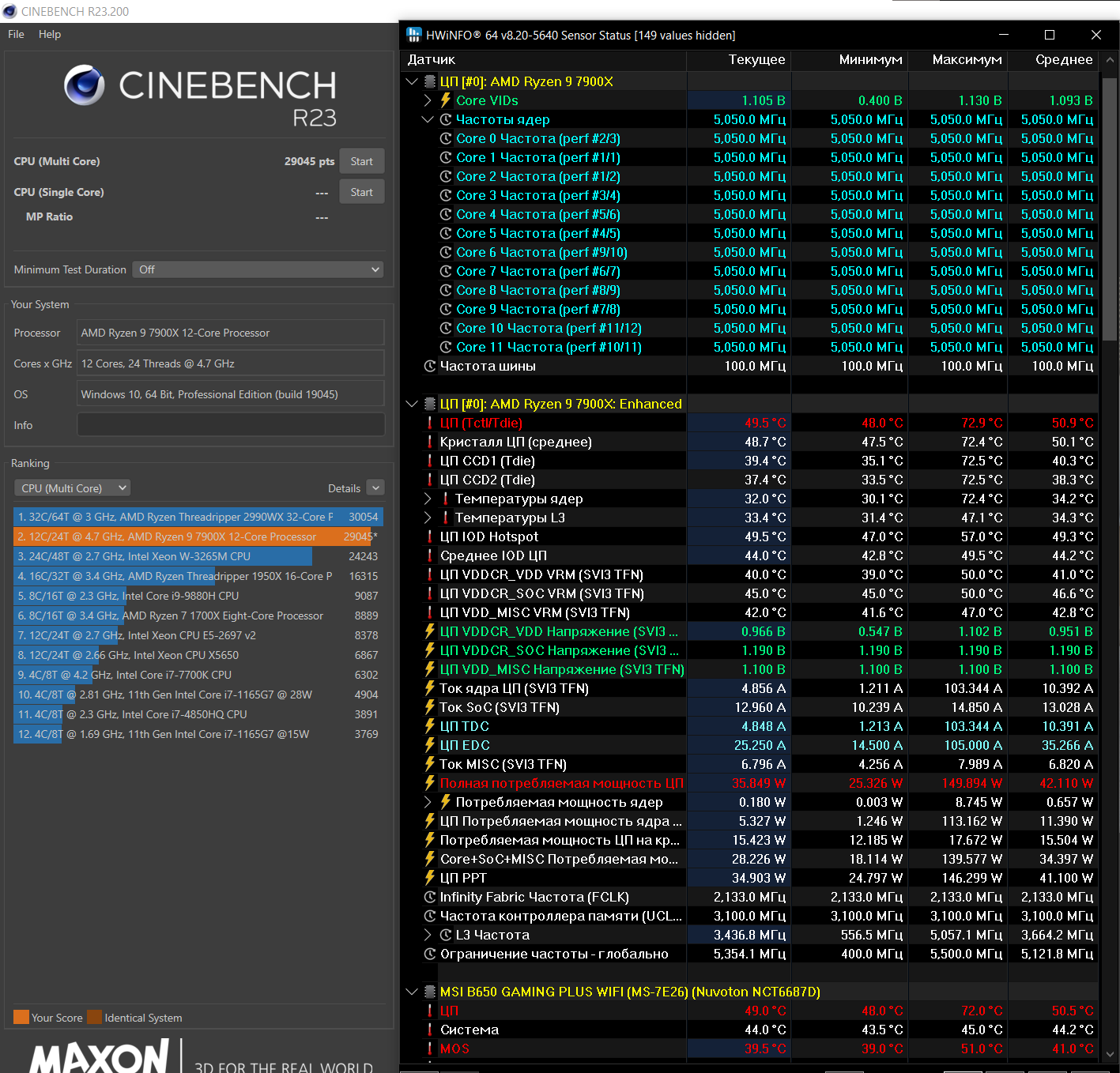The width and height of the screenshot is (1120, 1073).
Task: Click the empty Info input field
Action: pos(230,425)
